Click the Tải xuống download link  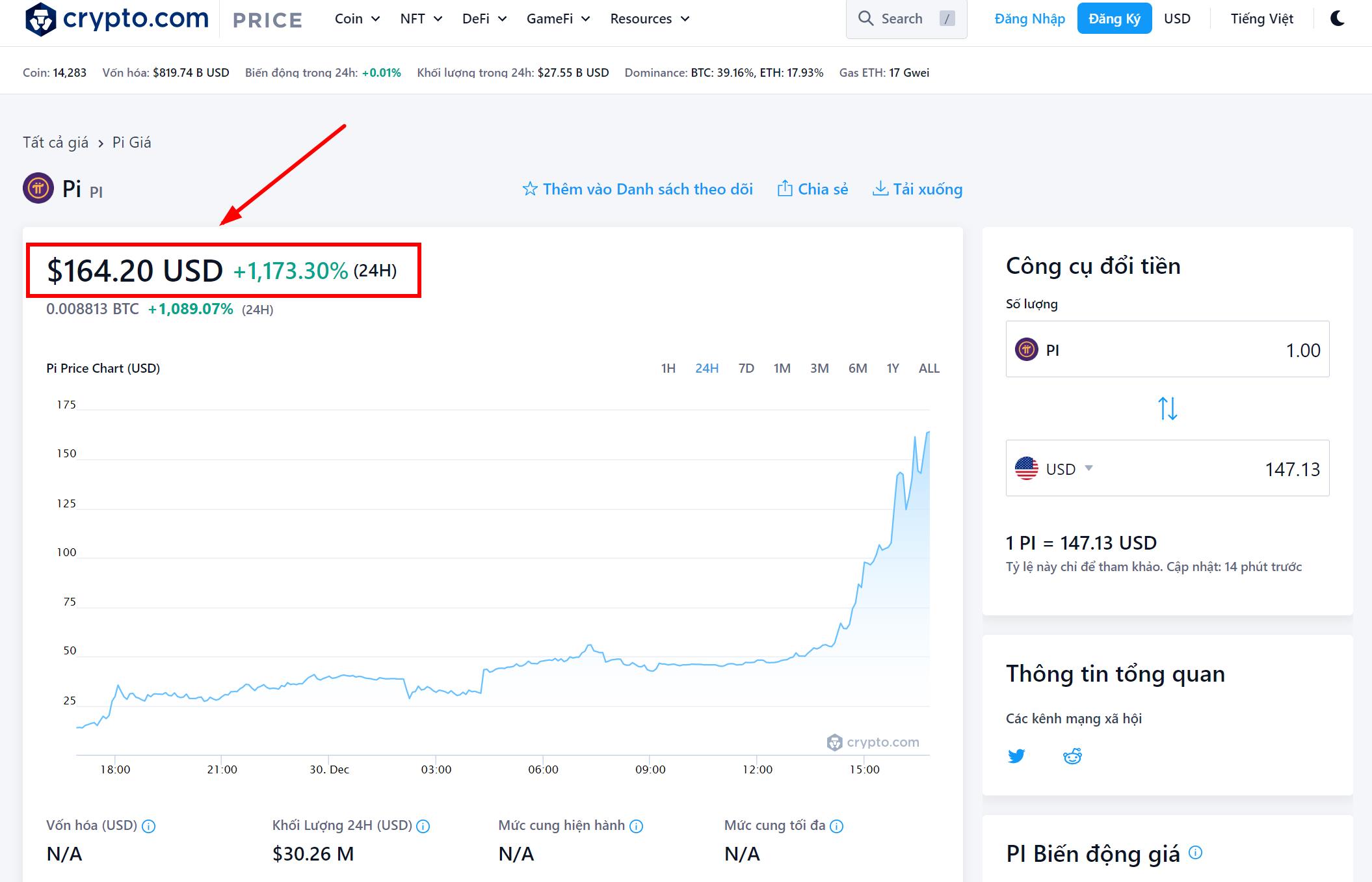coord(917,189)
